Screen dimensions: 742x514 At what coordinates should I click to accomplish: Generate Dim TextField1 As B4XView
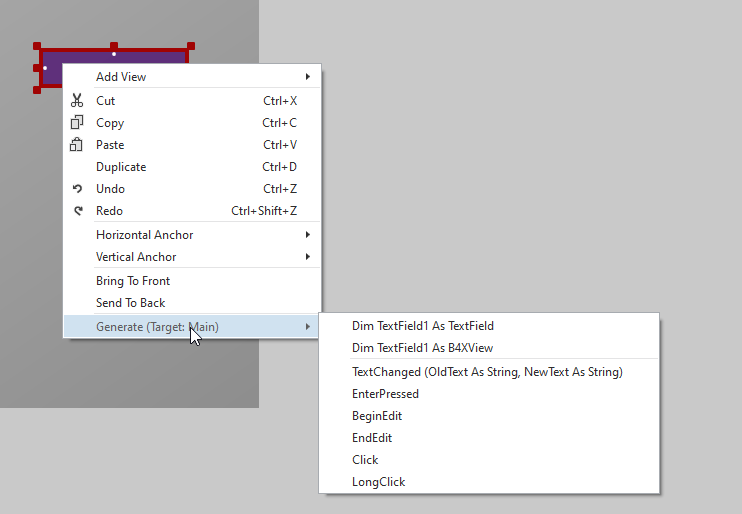(423, 348)
